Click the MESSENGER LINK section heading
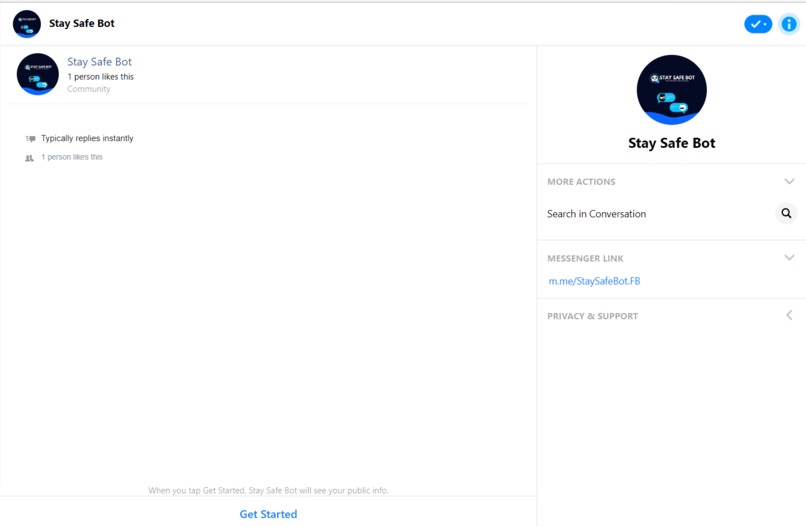 coord(585,258)
